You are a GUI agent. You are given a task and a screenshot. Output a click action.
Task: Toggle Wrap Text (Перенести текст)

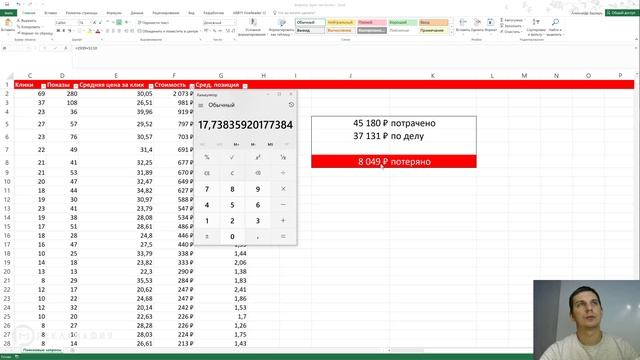coord(153,22)
